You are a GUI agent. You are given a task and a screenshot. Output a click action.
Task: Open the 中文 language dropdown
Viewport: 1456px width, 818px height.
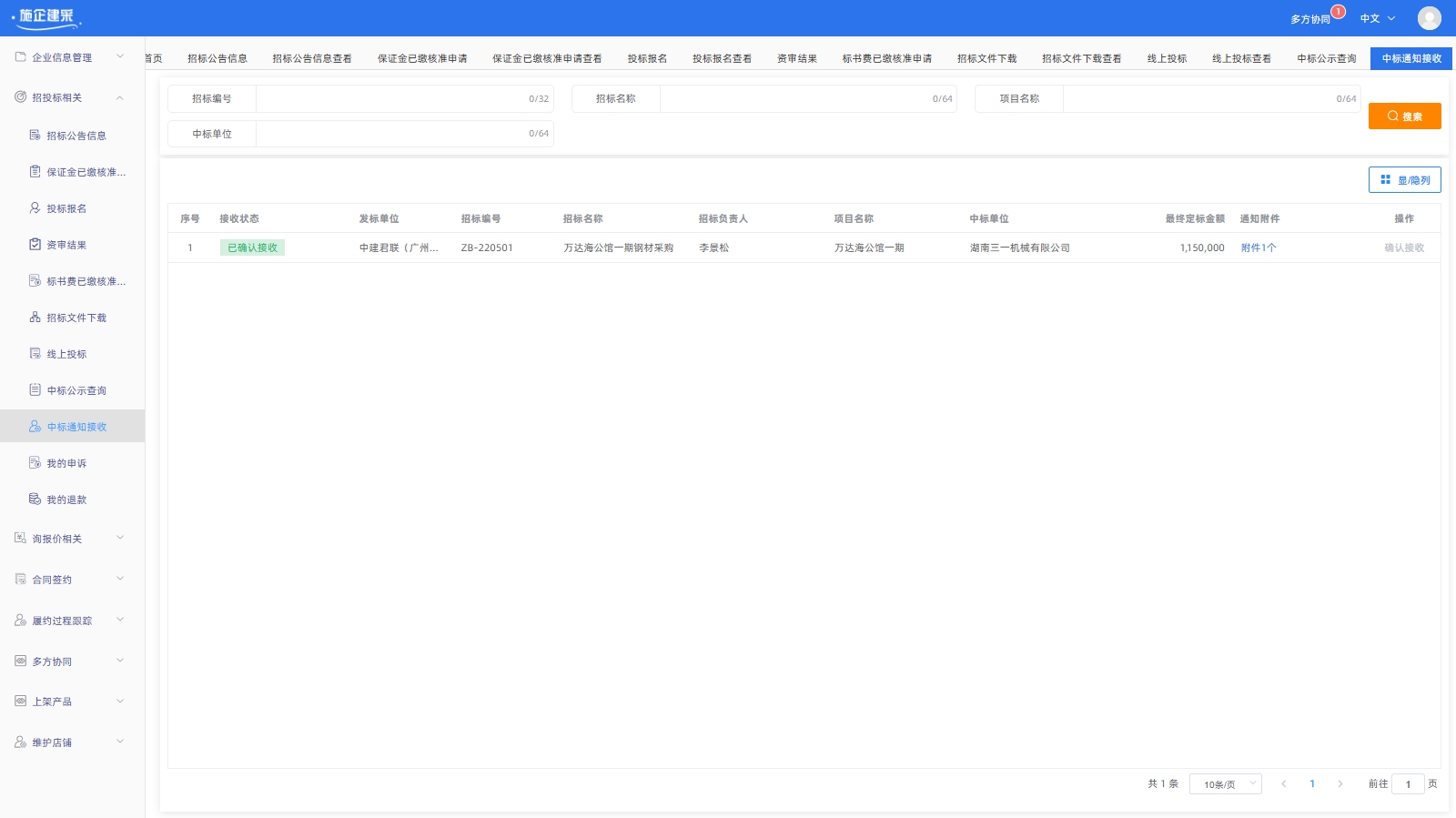[x=1377, y=18]
